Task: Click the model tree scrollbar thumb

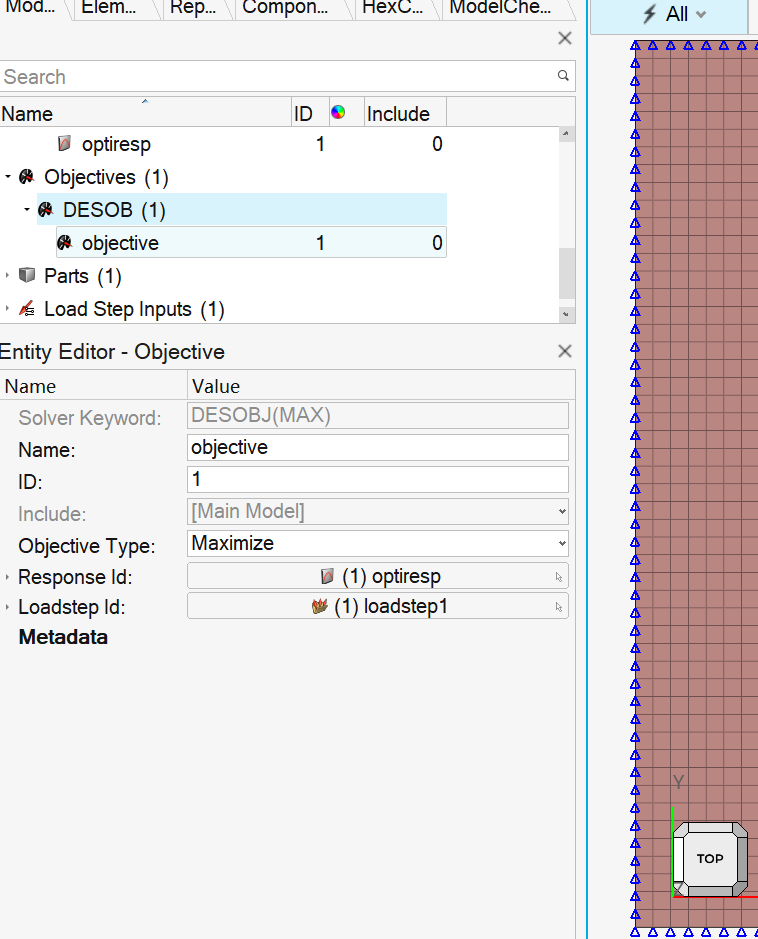Action: point(566,273)
